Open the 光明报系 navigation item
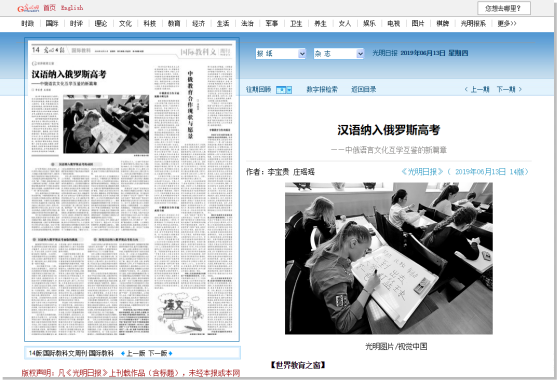 (x=473, y=23)
